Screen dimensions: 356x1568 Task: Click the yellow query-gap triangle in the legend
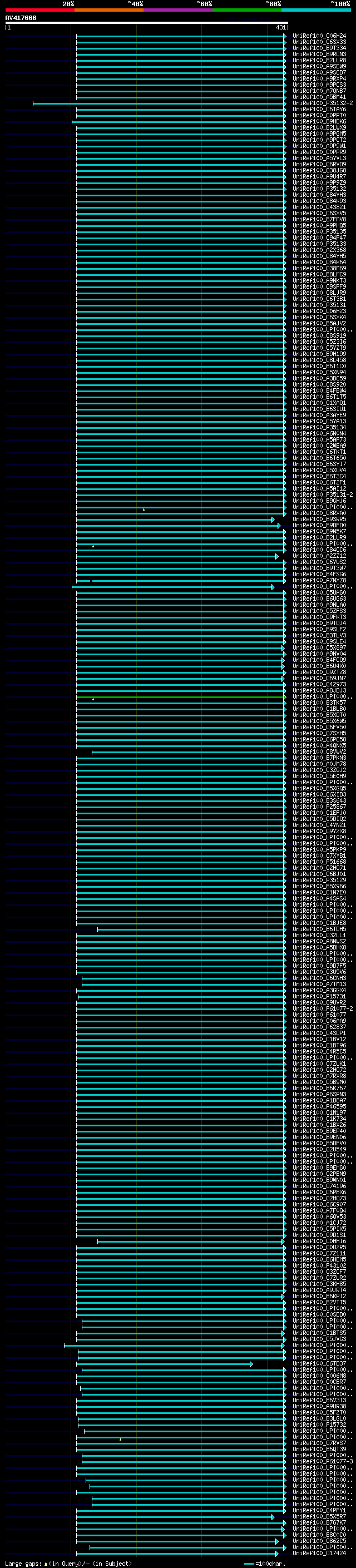pyautogui.click(x=46, y=1564)
